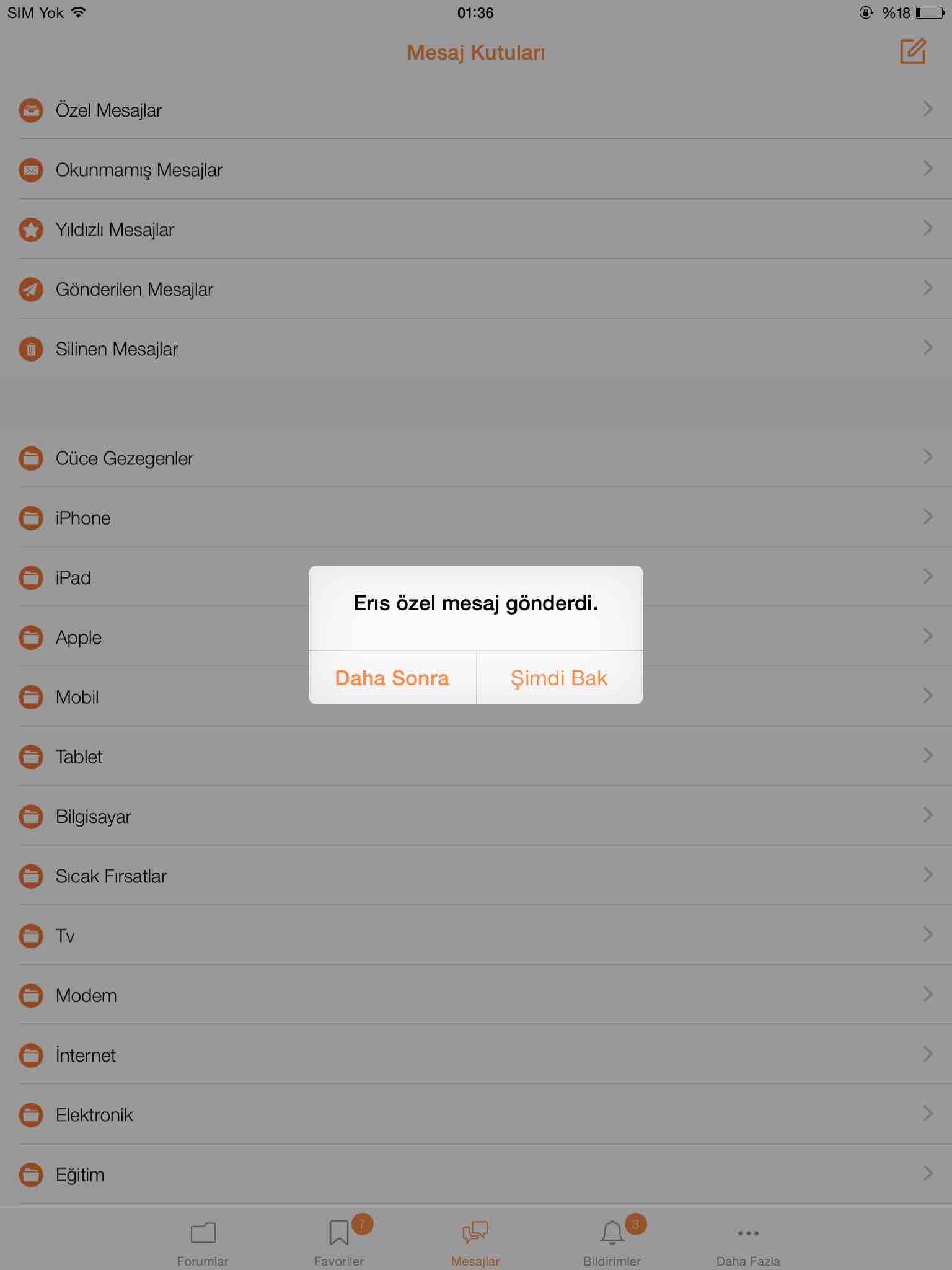Tap the compose new message icon

coord(912,51)
